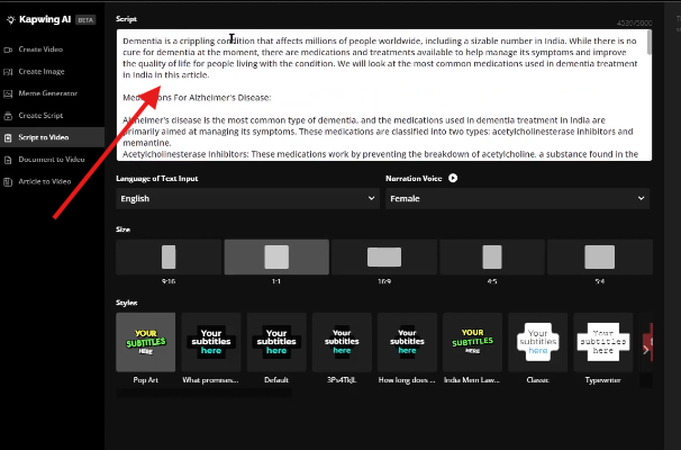Screen dimensions: 681x450
Task: Click the horizontal scrollbar below the styles
Action: point(204,394)
